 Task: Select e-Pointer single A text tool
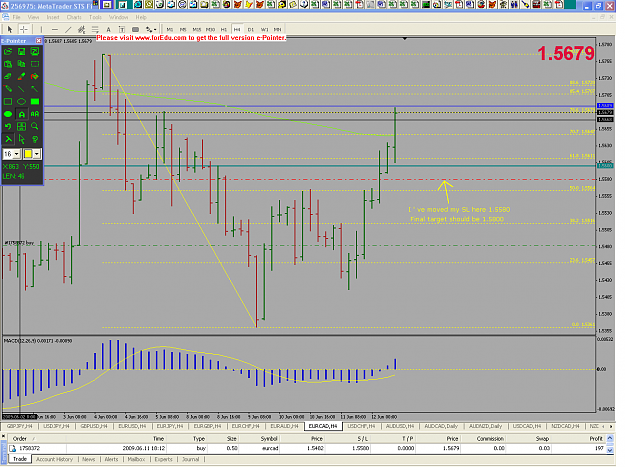coord(22,114)
